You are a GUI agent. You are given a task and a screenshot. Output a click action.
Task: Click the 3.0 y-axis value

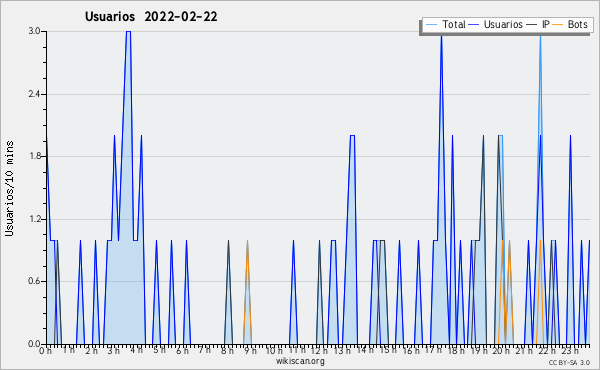click(x=34, y=31)
